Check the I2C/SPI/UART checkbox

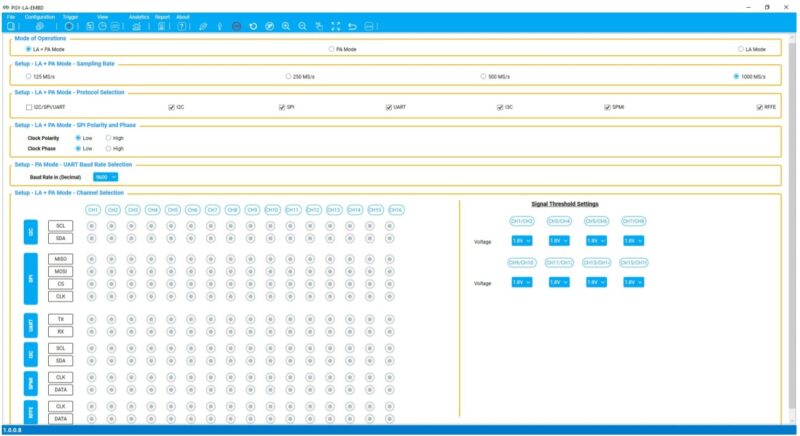(29, 107)
